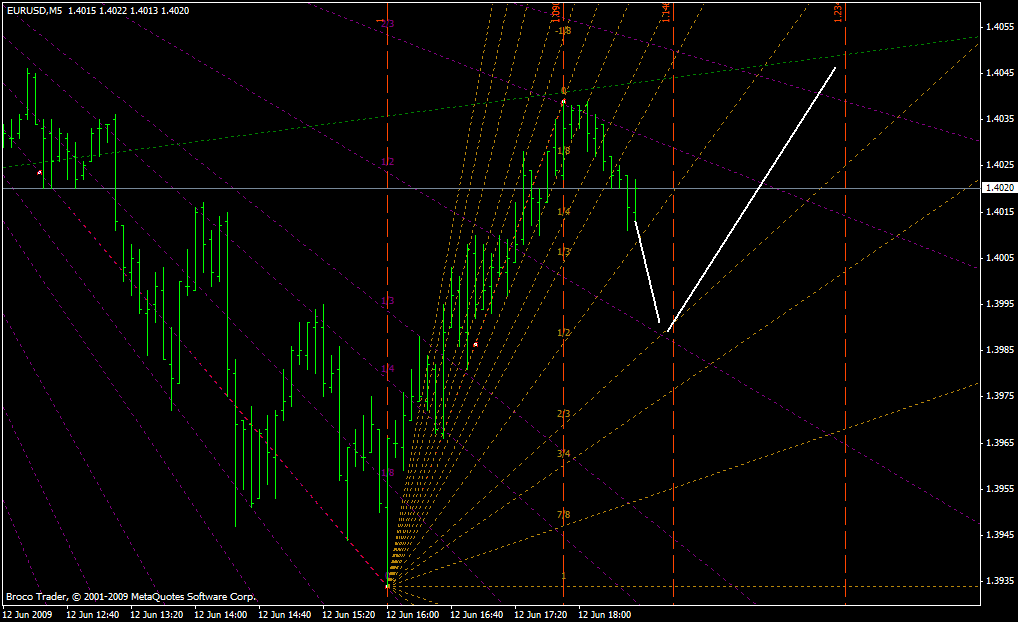Select the anchor point at the chart's lowest price
Viewport: 1018px width, 622px height.
click(x=388, y=586)
